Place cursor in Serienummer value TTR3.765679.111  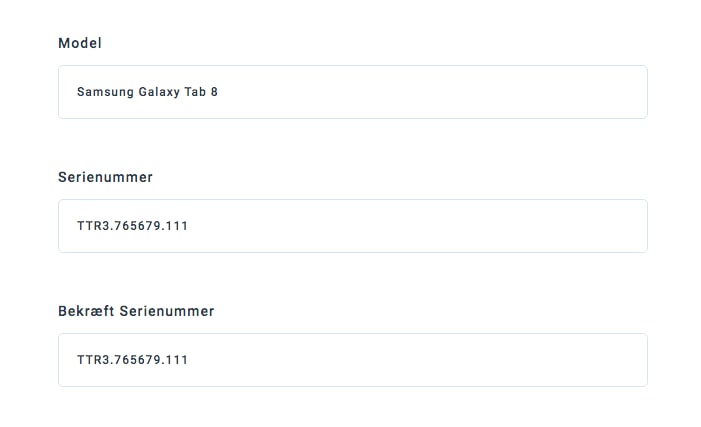[132, 226]
